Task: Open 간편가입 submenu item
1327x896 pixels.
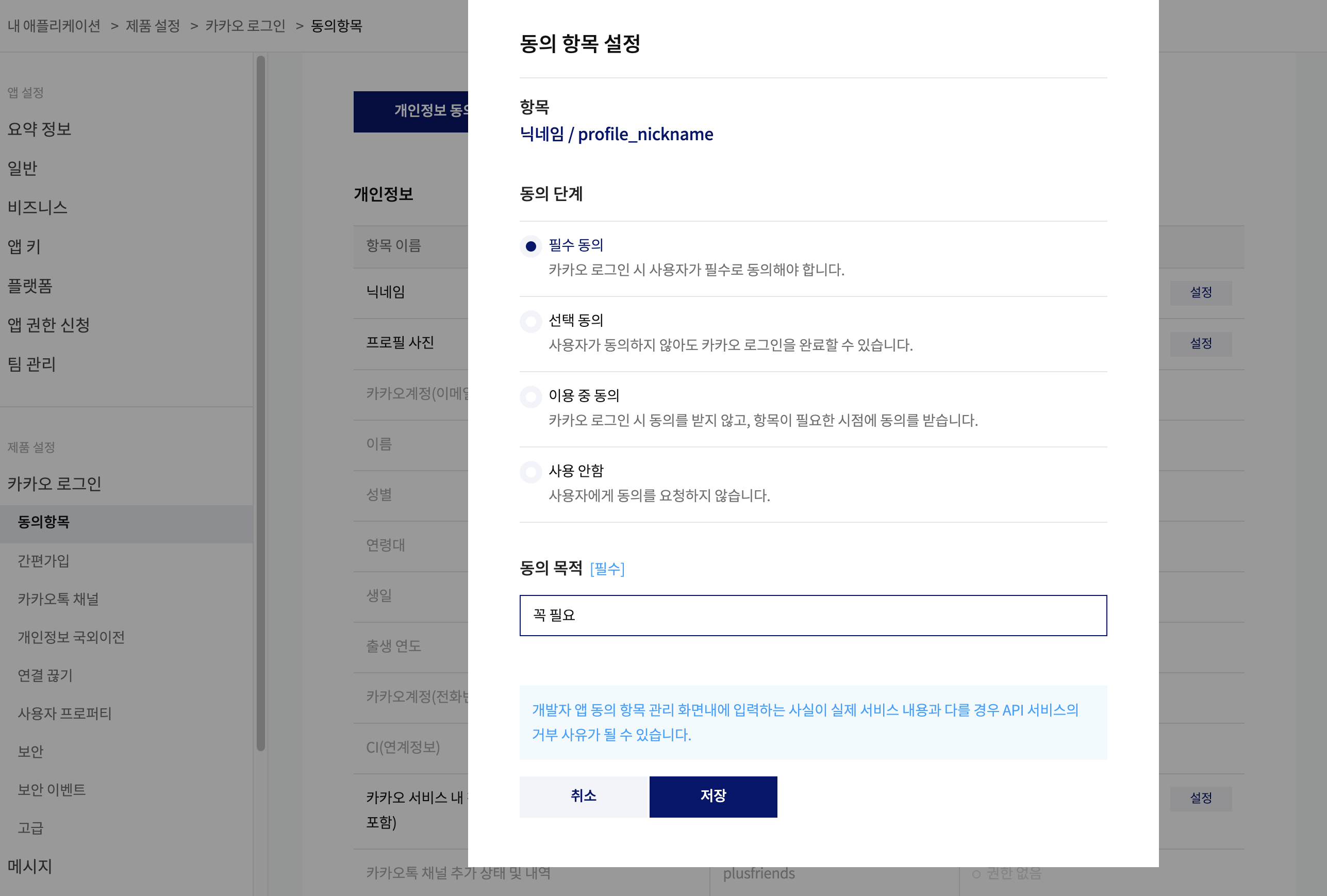Action: pos(43,561)
